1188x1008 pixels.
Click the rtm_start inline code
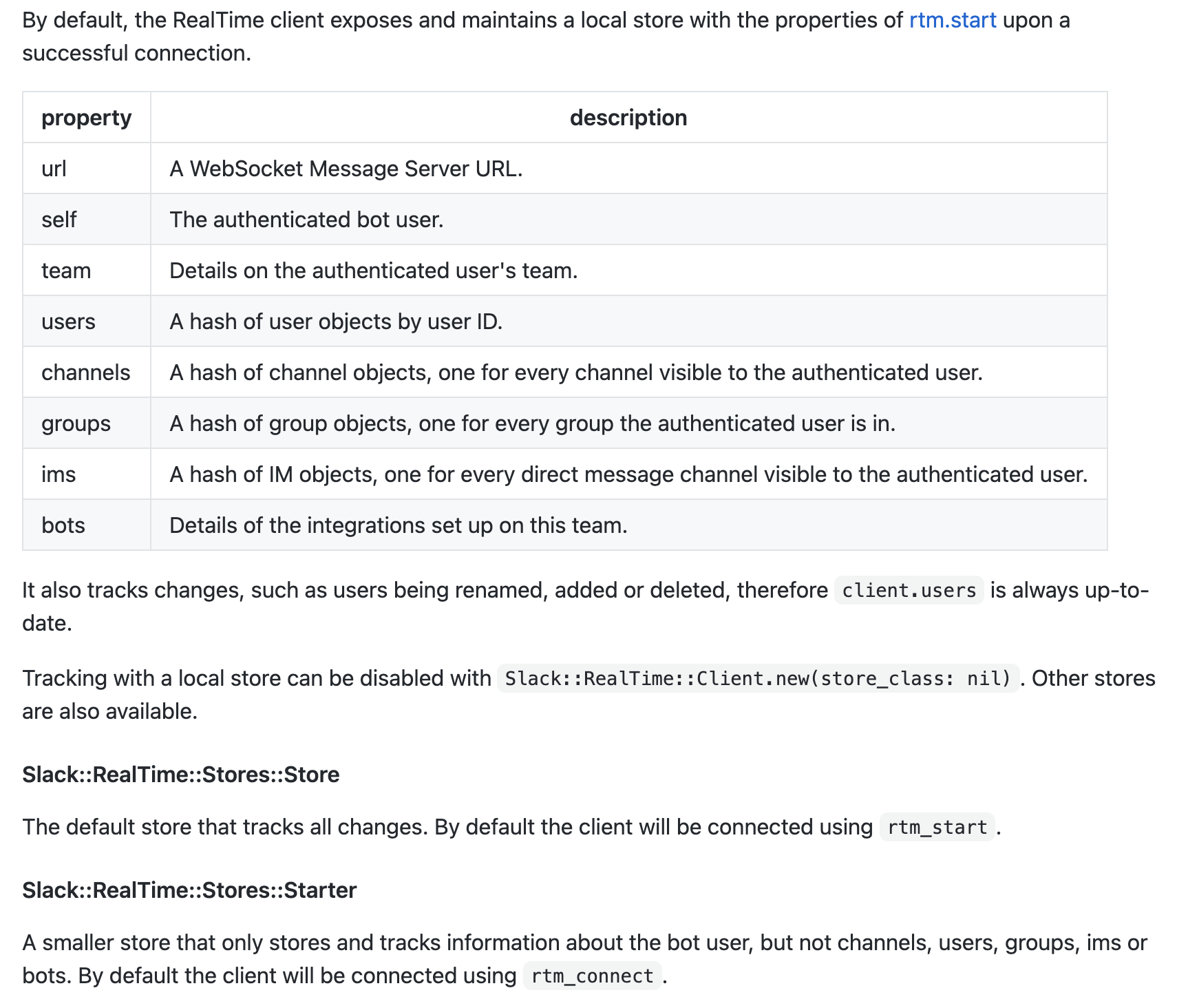click(x=937, y=827)
